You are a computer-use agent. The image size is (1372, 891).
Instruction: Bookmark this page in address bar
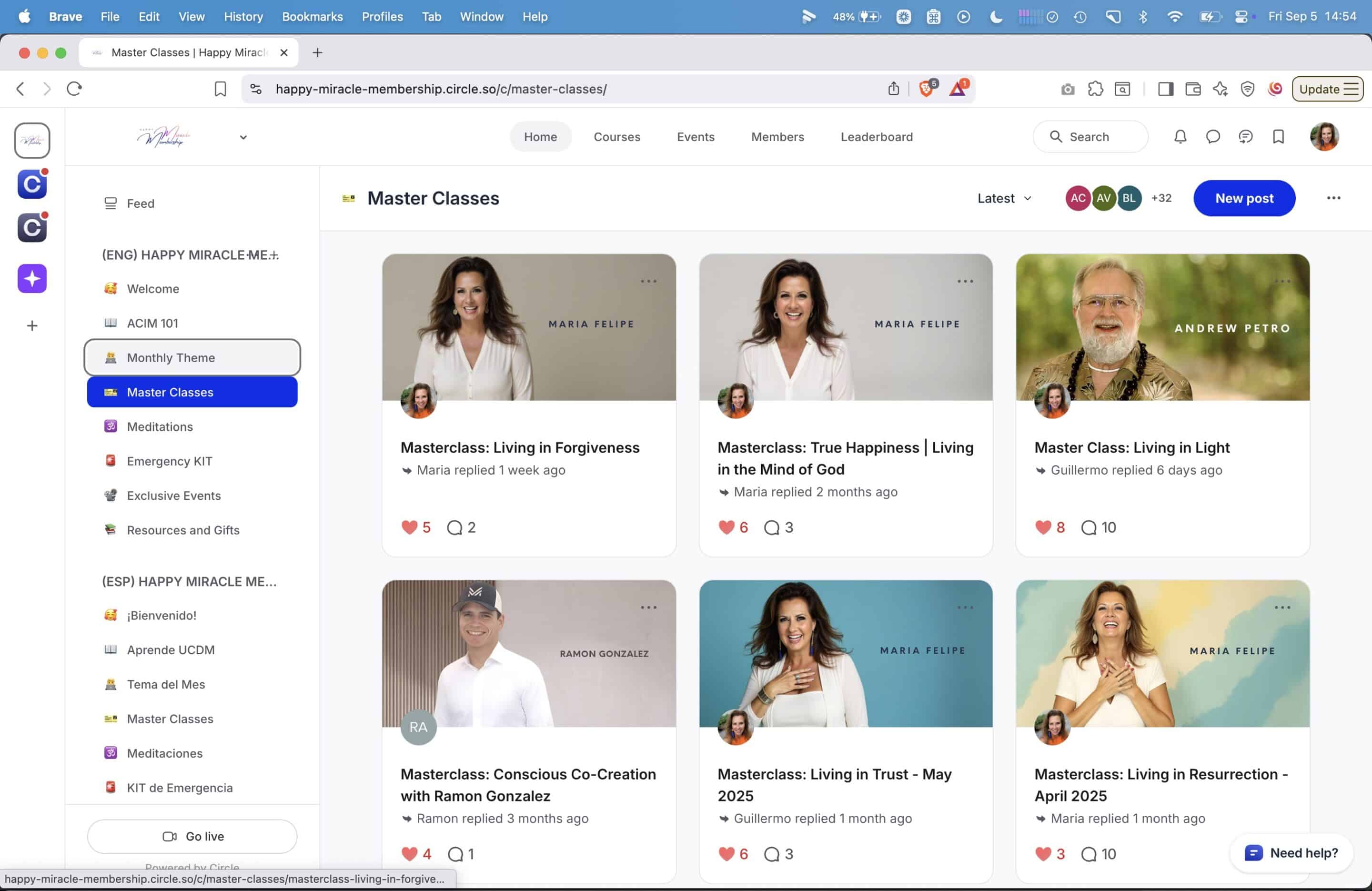point(220,89)
